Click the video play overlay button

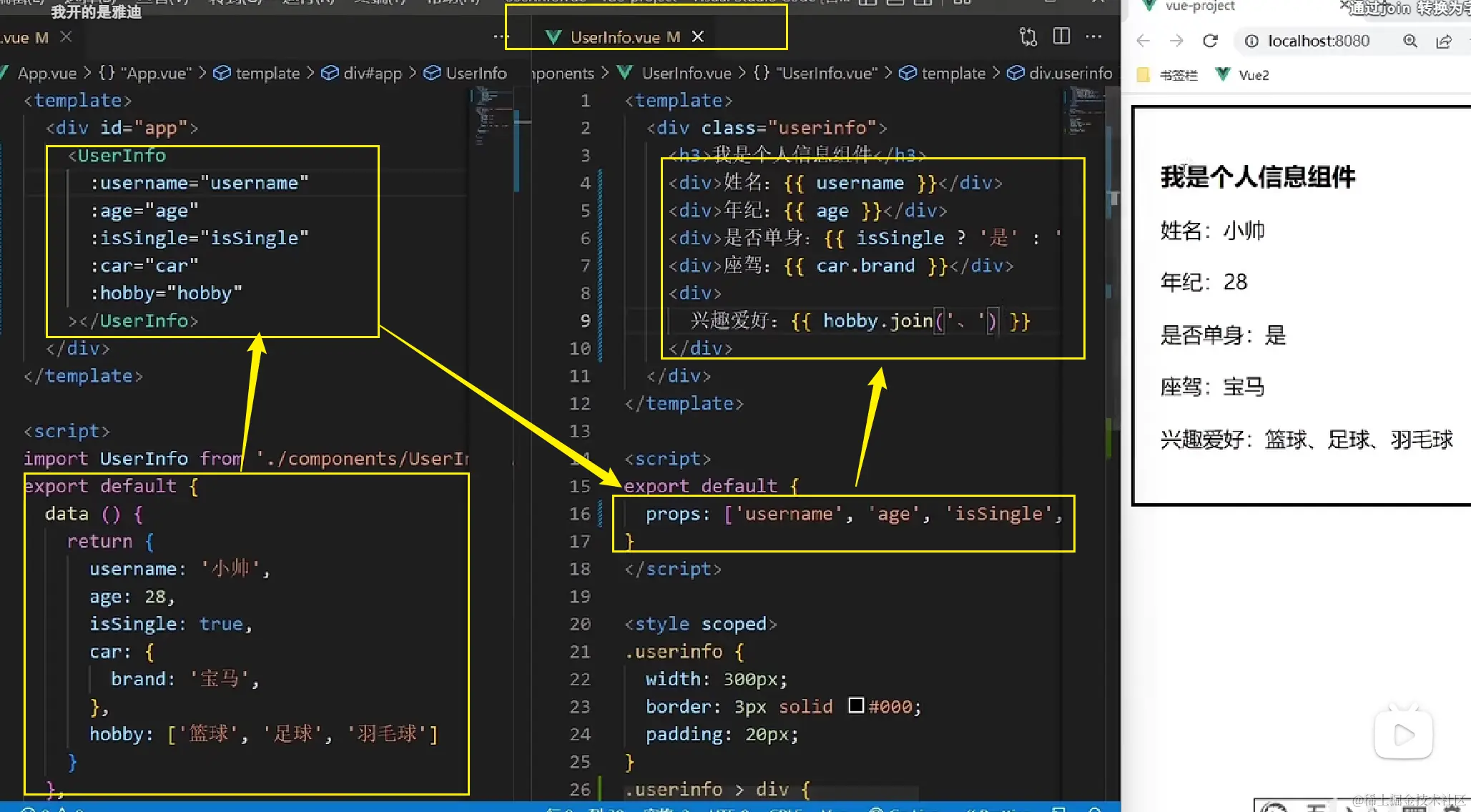pyautogui.click(x=1403, y=734)
